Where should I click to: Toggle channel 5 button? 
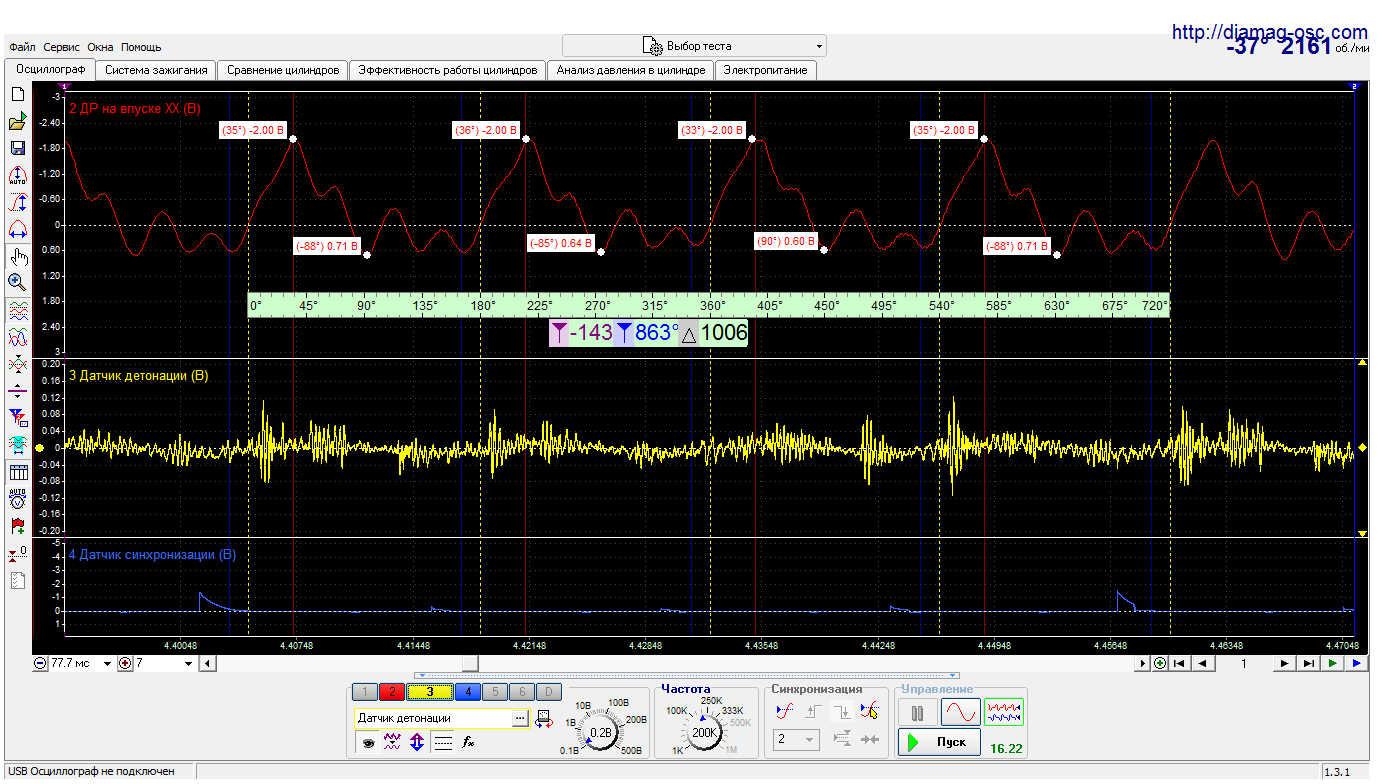coord(494,692)
